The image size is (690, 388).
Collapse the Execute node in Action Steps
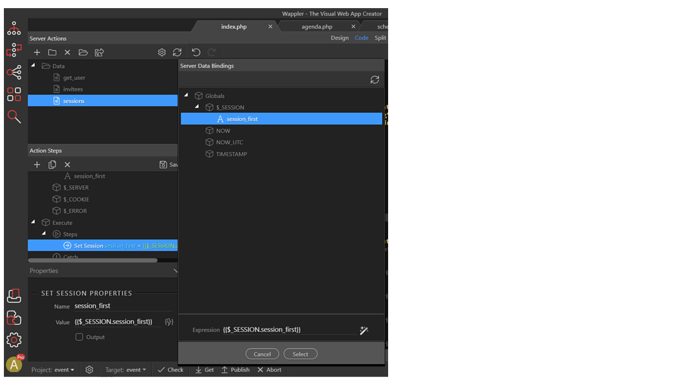[33, 222]
